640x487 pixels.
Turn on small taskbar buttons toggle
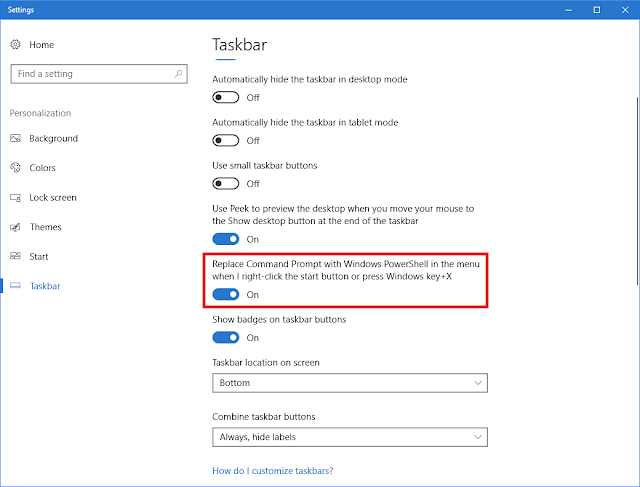coord(226,183)
